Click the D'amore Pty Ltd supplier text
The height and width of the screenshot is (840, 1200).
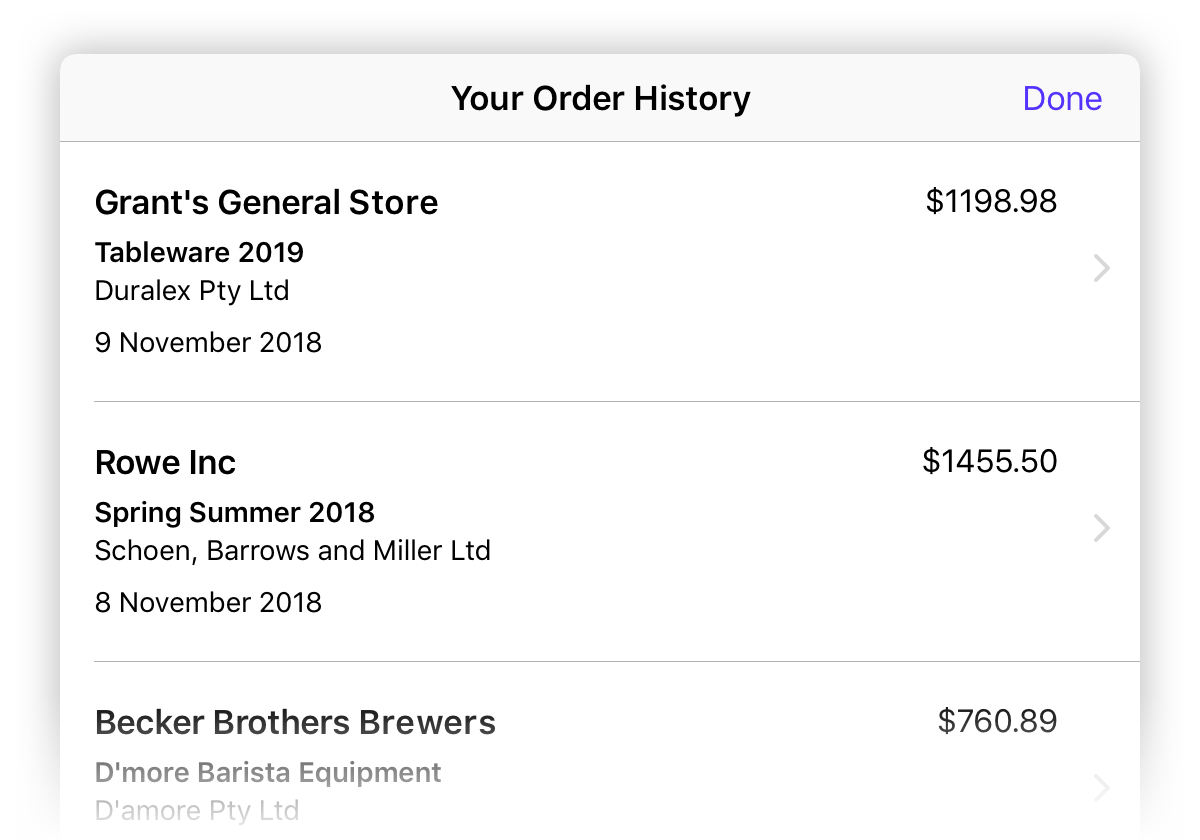point(197,810)
